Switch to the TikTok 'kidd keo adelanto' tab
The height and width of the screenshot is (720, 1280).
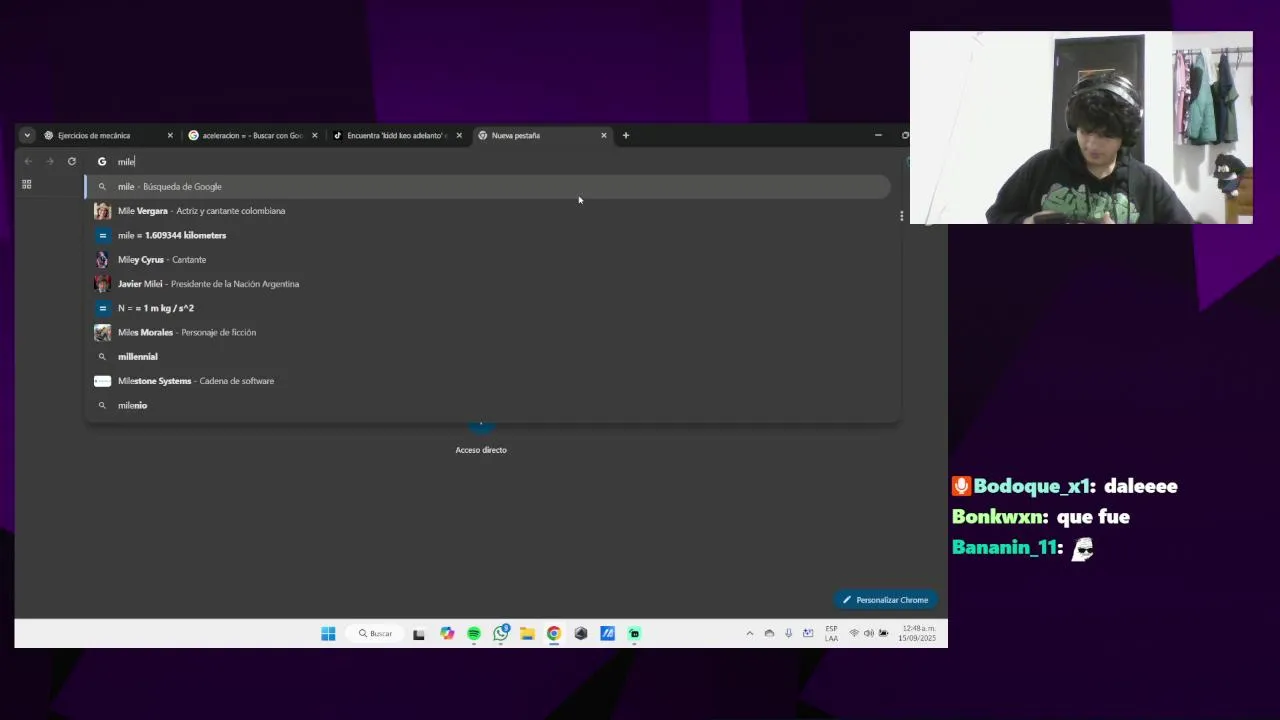click(397, 135)
